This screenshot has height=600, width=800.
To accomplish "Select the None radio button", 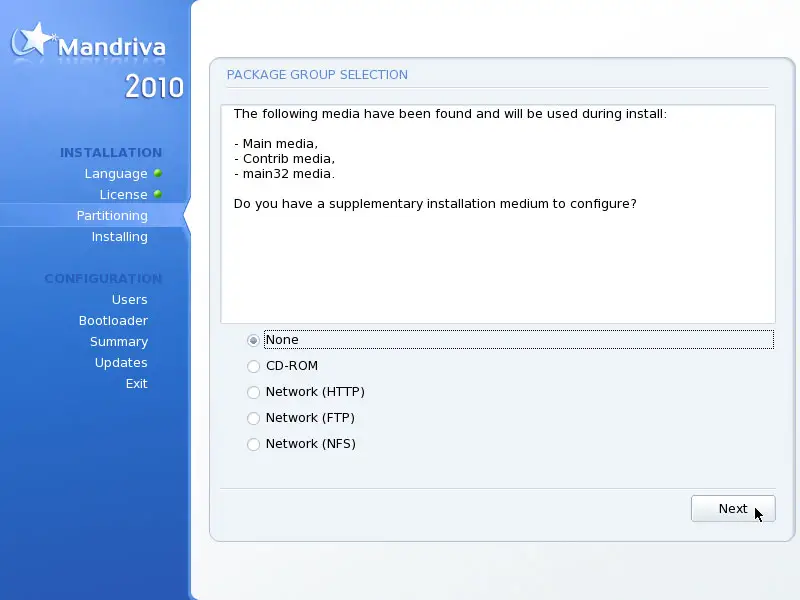I will tap(254, 340).
